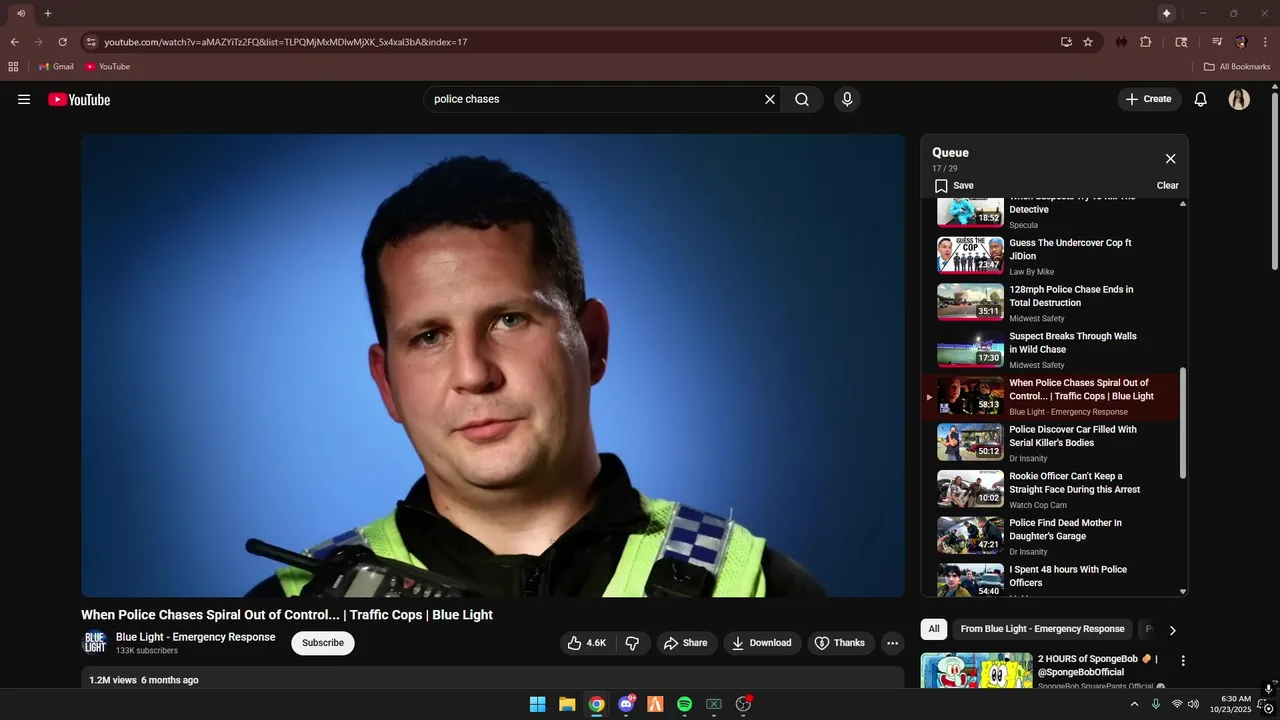1280x720 pixels.
Task: Show hidden system tray icons
Action: pyautogui.click(x=1134, y=704)
